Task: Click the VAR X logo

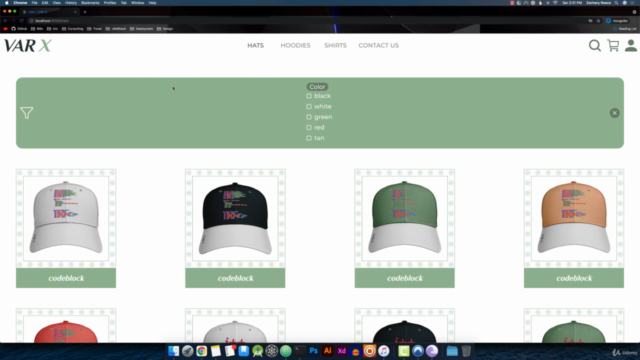Action: 28,45
